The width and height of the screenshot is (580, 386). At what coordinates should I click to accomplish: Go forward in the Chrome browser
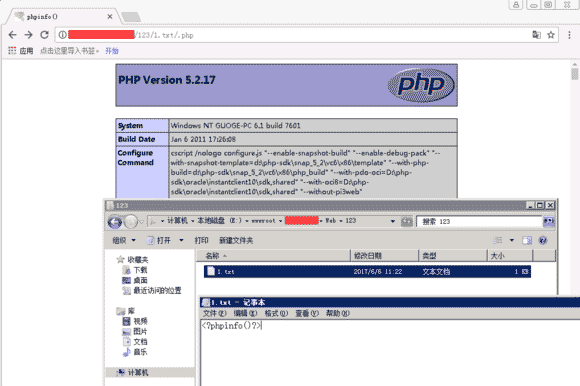coord(28,35)
